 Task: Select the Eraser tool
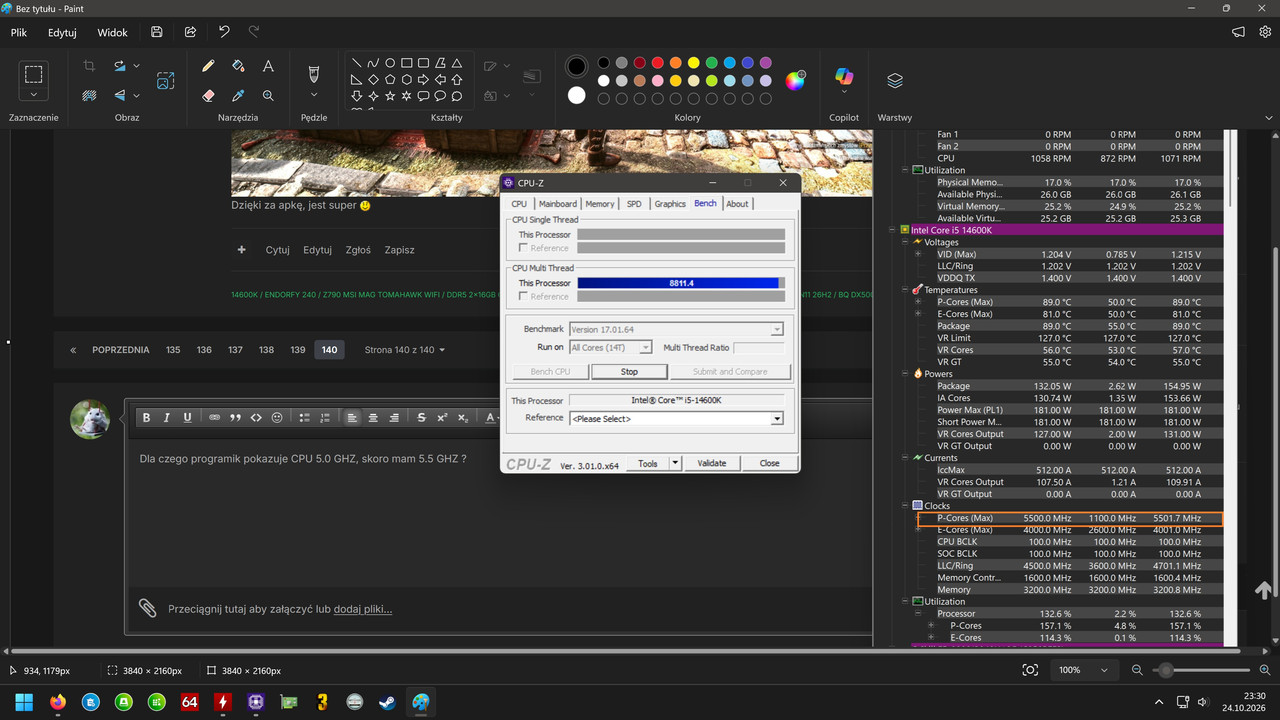[x=208, y=96]
